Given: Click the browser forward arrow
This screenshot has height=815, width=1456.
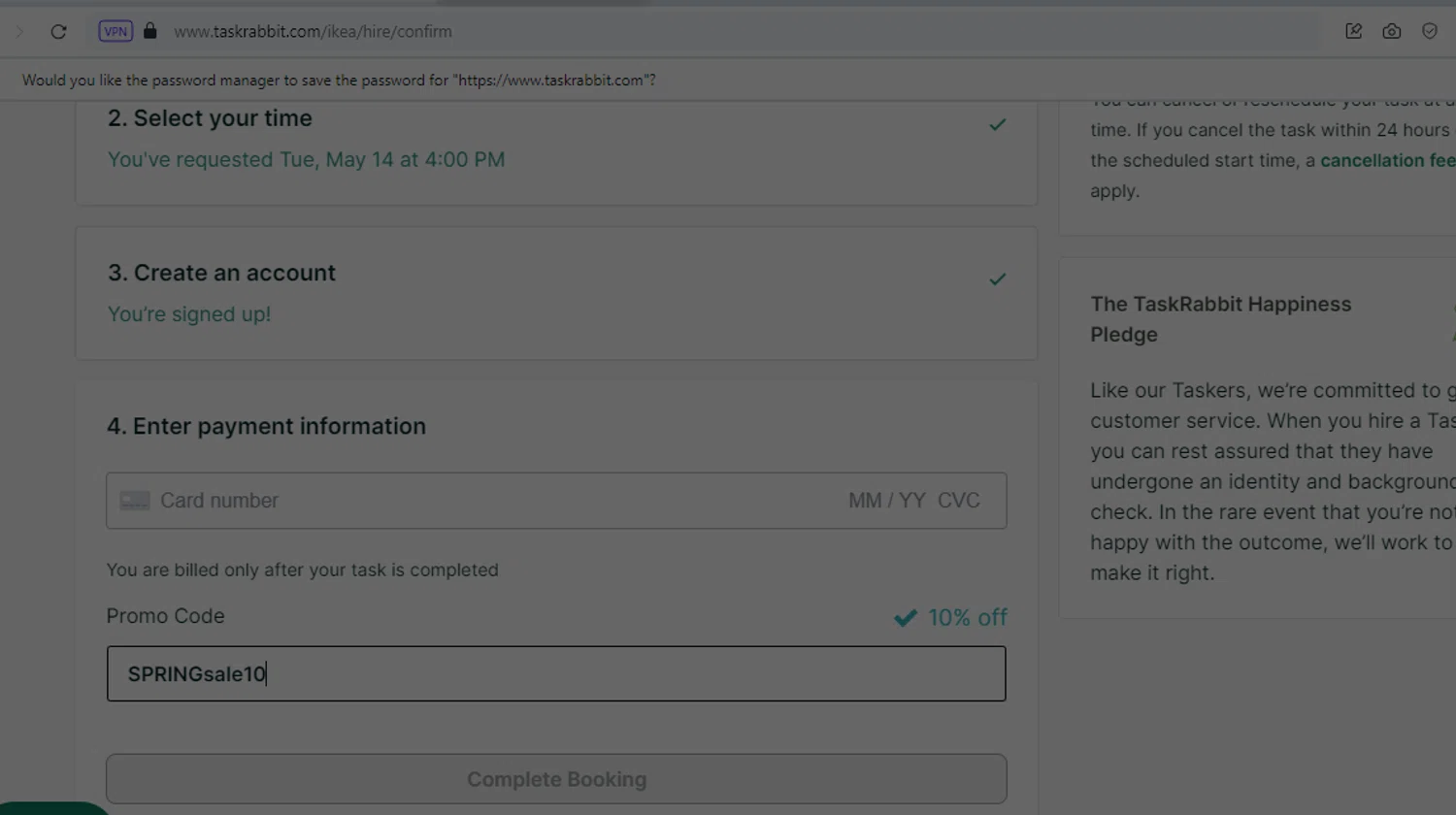Looking at the screenshot, I should tap(19, 32).
